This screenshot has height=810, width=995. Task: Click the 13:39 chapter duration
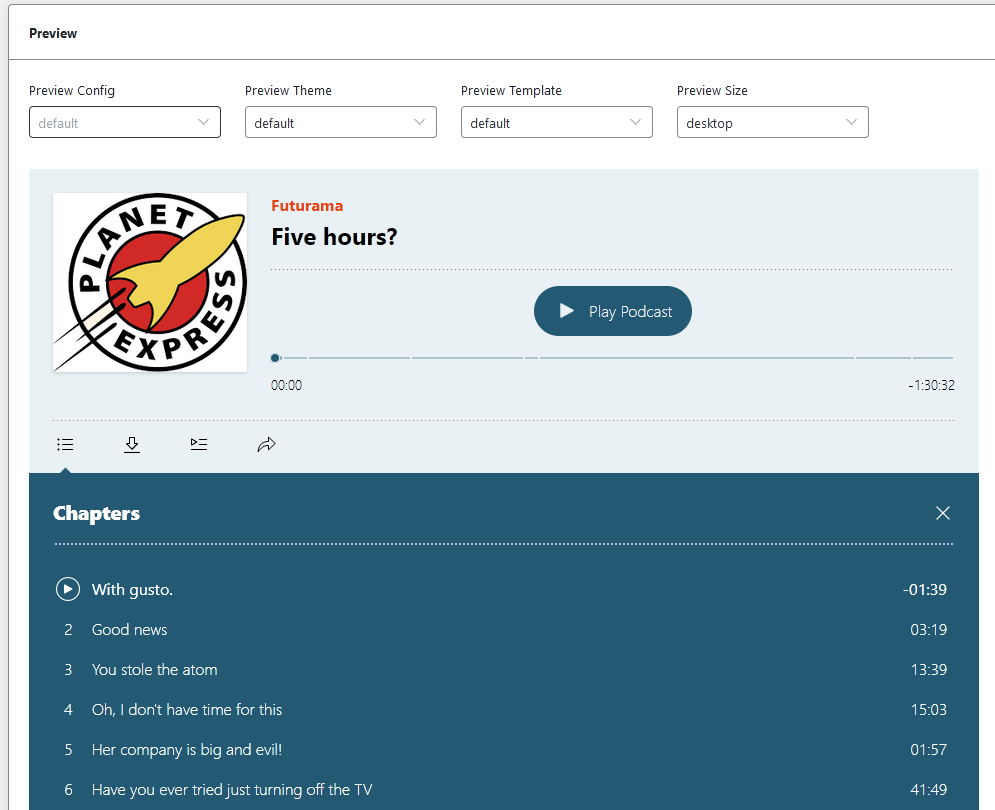[928, 670]
